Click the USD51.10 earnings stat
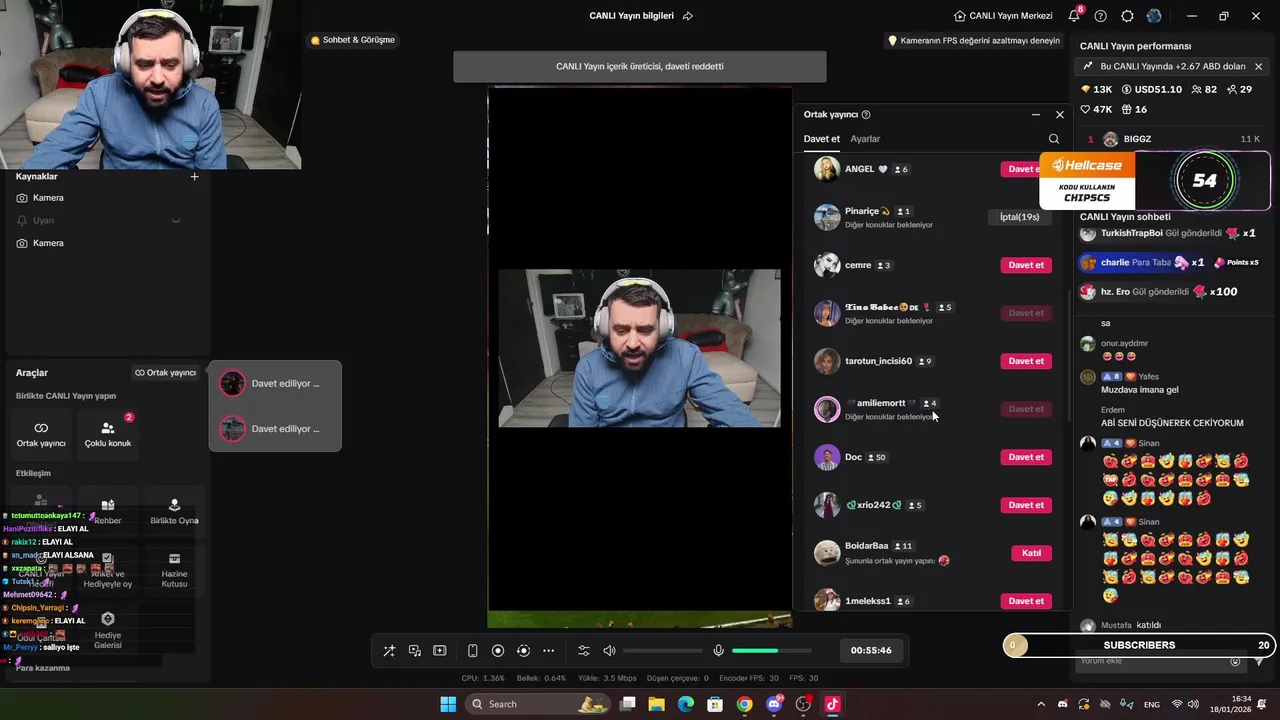 [1151, 89]
